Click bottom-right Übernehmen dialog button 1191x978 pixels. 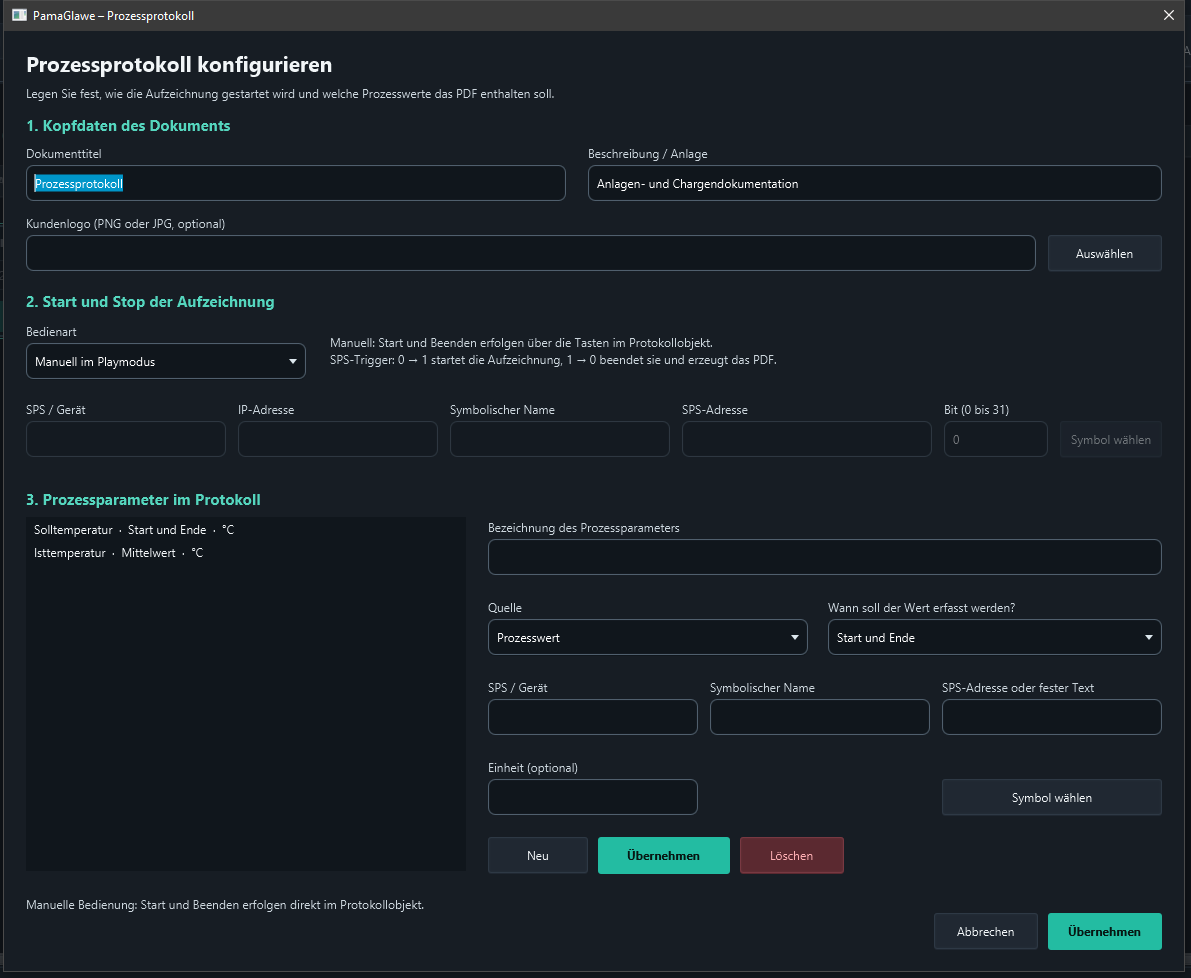tap(1104, 932)
